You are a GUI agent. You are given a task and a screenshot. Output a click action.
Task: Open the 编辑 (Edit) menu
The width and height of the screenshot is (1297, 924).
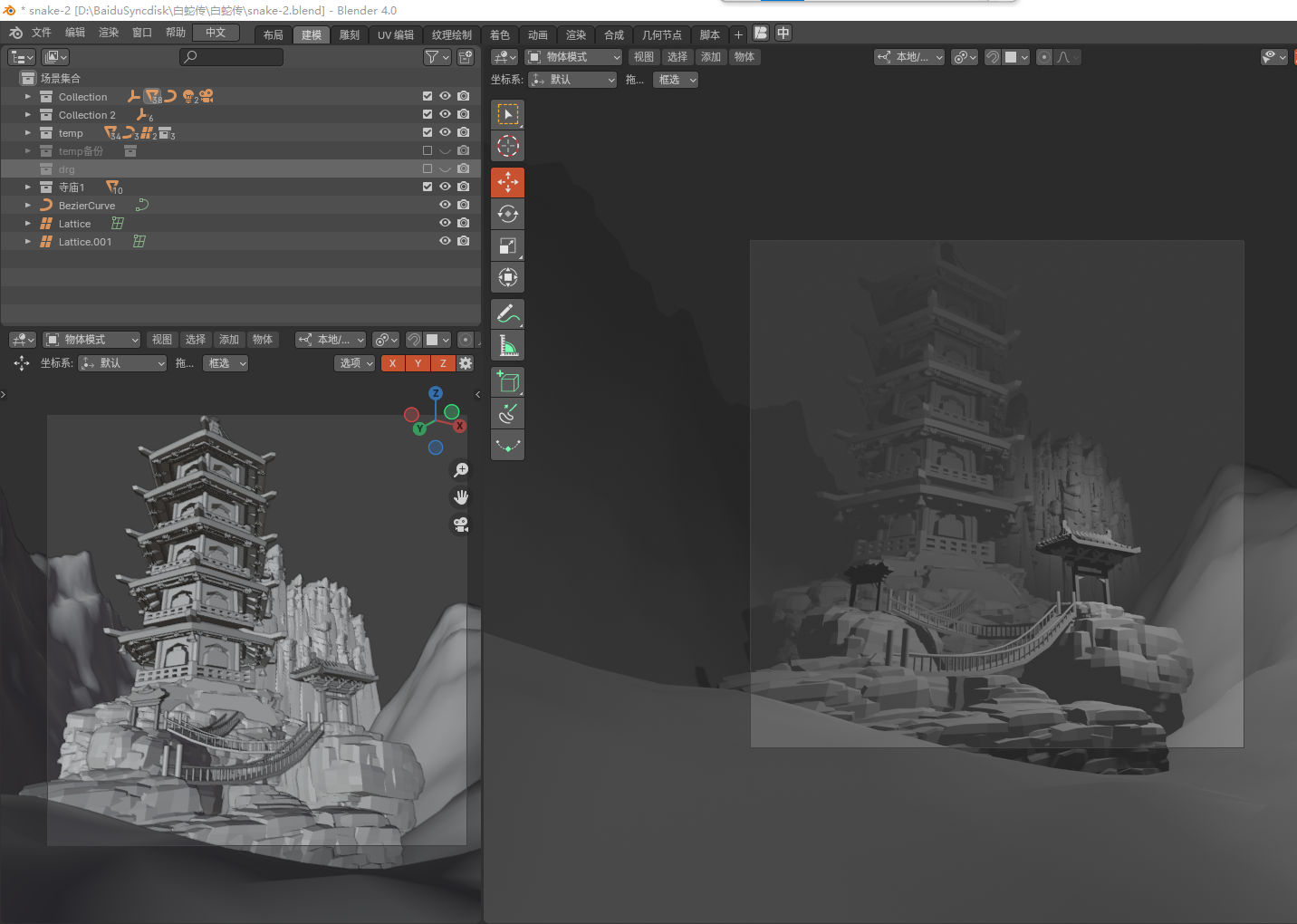point(75,33)
